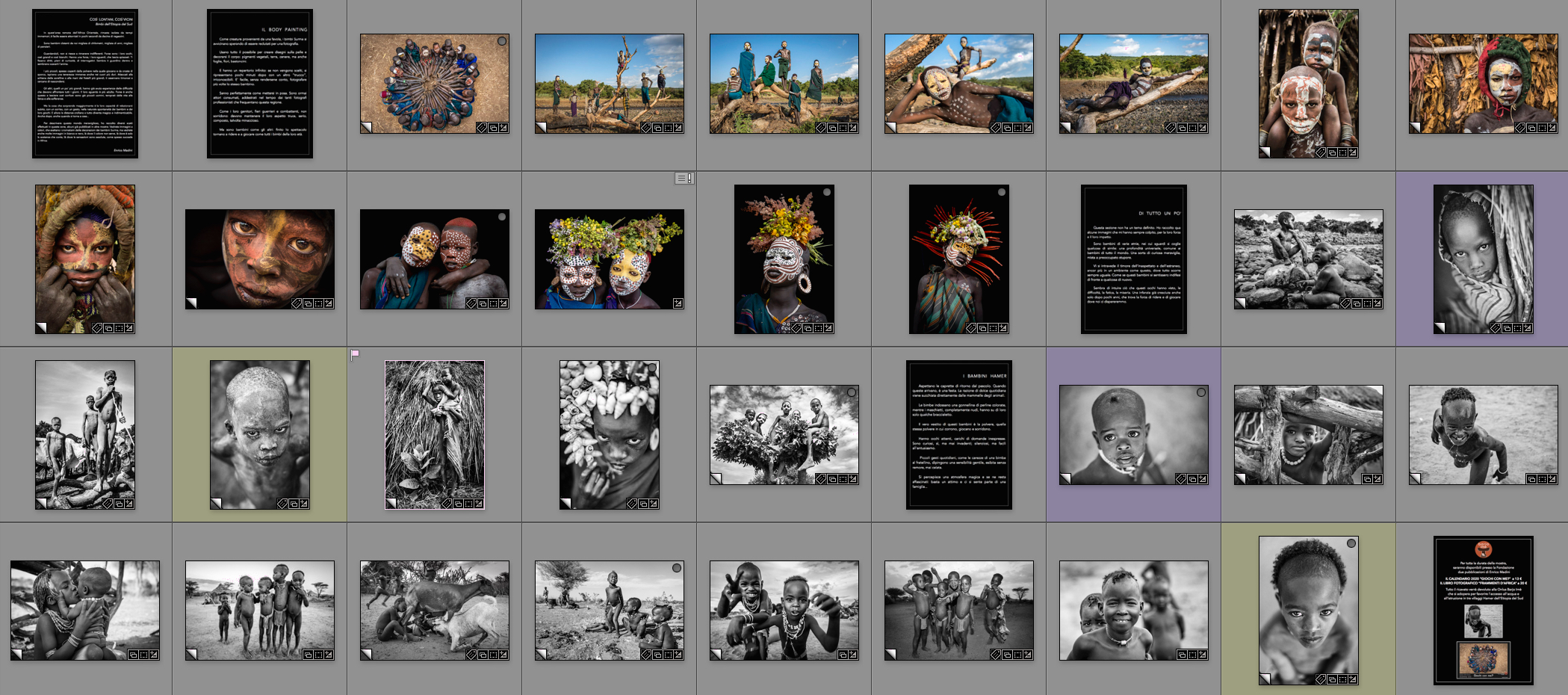Toggle the quick collection circle on the purple-highlighted bald child photo

click(x=1201, y=392)
